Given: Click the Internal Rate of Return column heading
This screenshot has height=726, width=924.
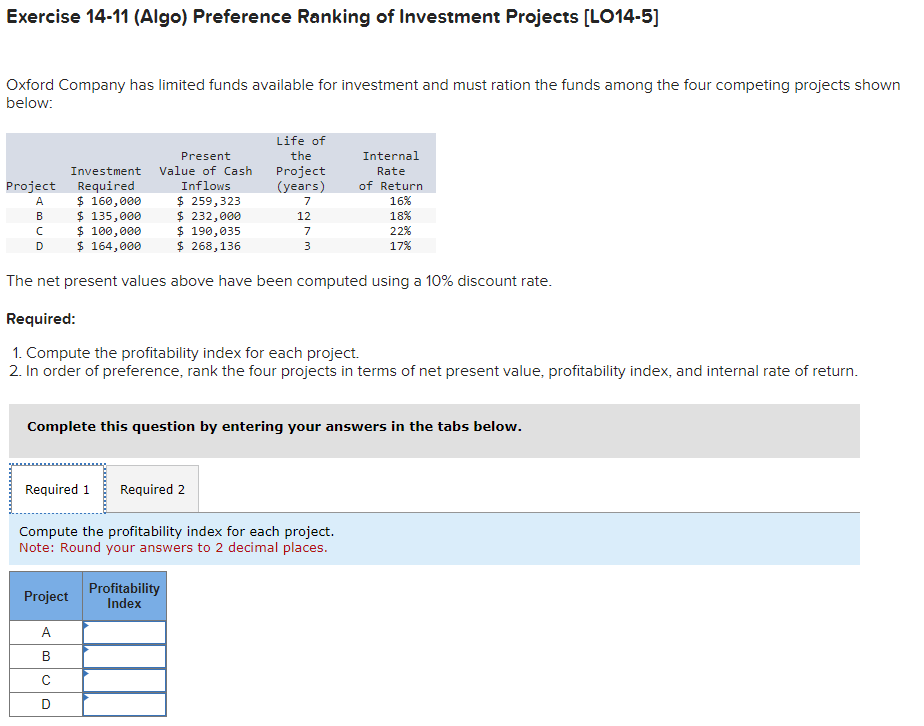Looking at the screenshot, I should tap(390, 170).
